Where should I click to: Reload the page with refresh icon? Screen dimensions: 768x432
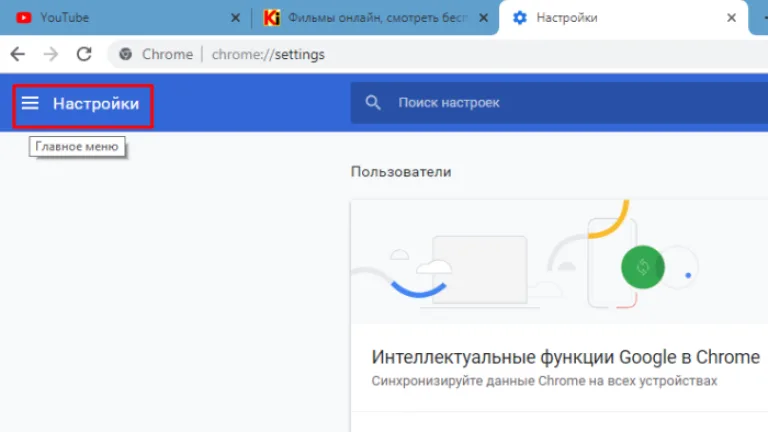pyautogui.click(x=84, y=54)
